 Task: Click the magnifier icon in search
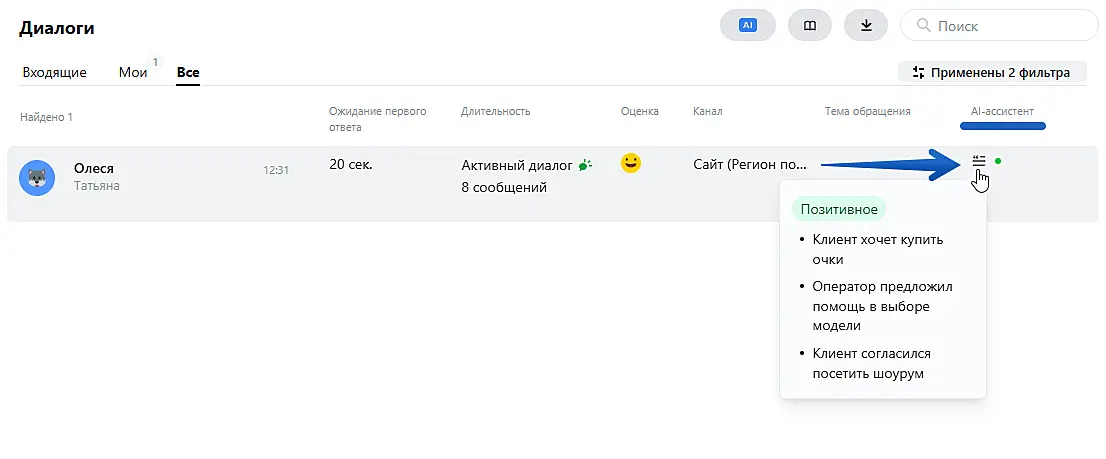click(923, 26)
